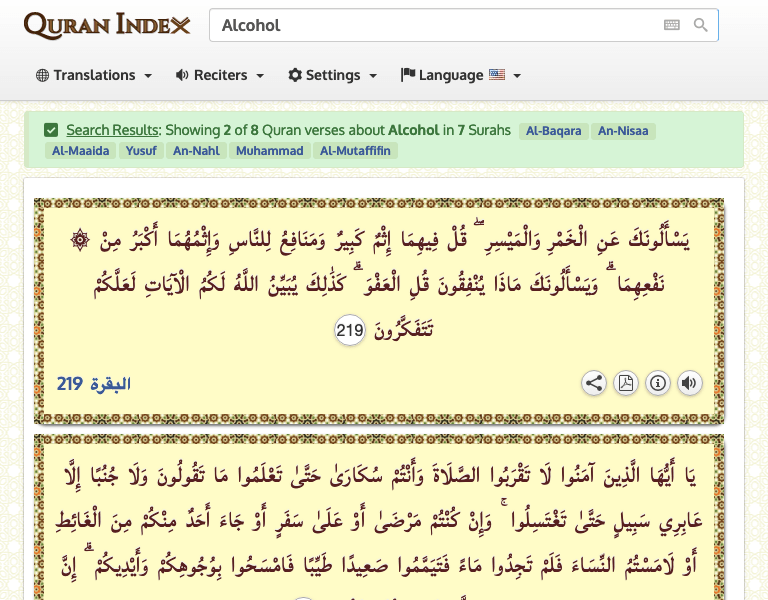Click the share icon for verse 219
768x600 pixels.
pyautogui.click(x=594, y=383)
